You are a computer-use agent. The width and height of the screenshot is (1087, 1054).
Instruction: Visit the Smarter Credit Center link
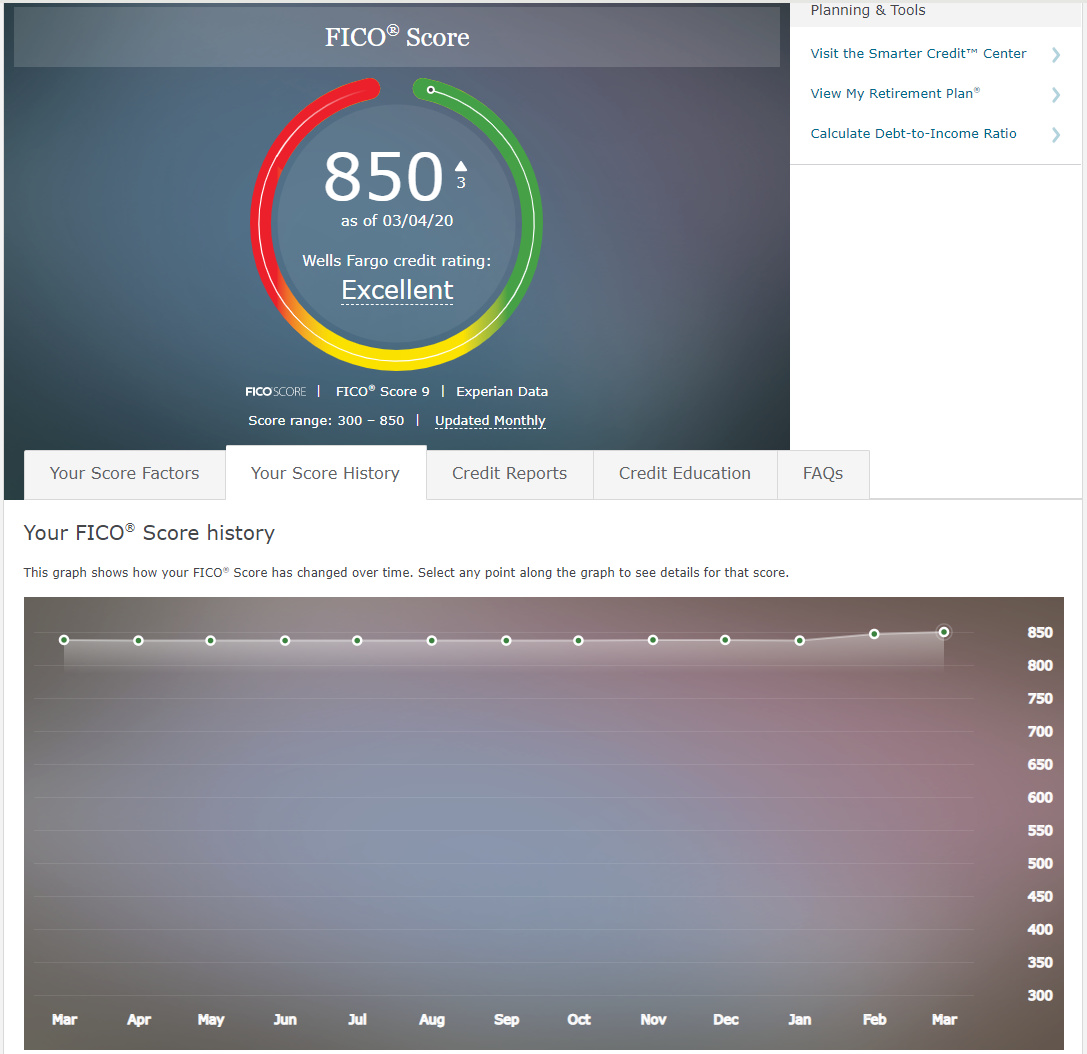918,53
